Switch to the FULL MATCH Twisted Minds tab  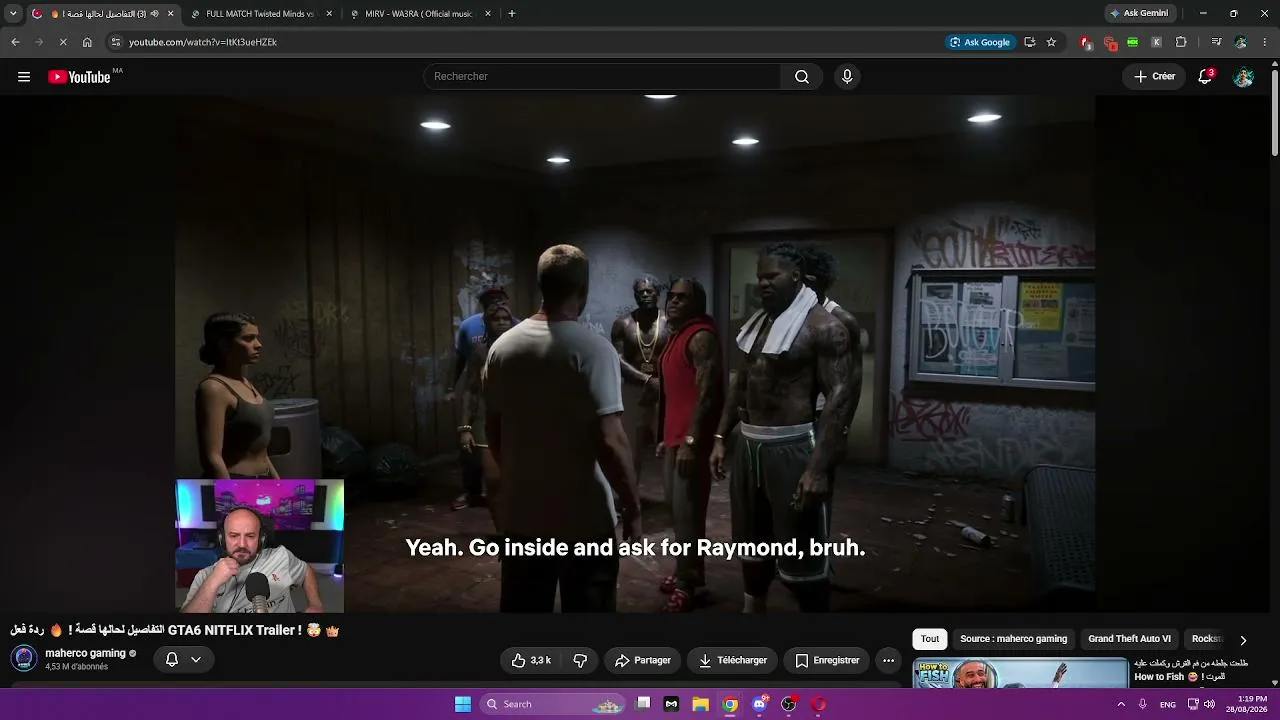260,14
